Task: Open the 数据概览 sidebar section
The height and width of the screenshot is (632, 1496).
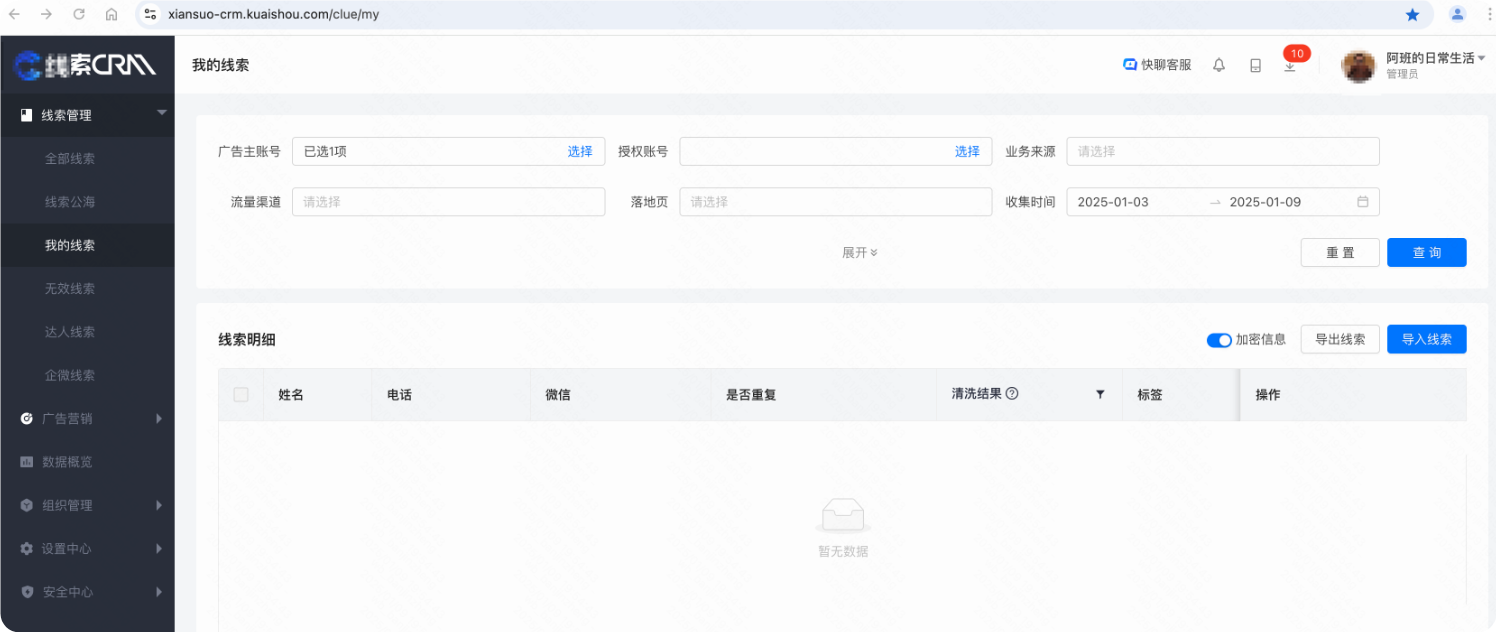Action: (x=70, y=461)
